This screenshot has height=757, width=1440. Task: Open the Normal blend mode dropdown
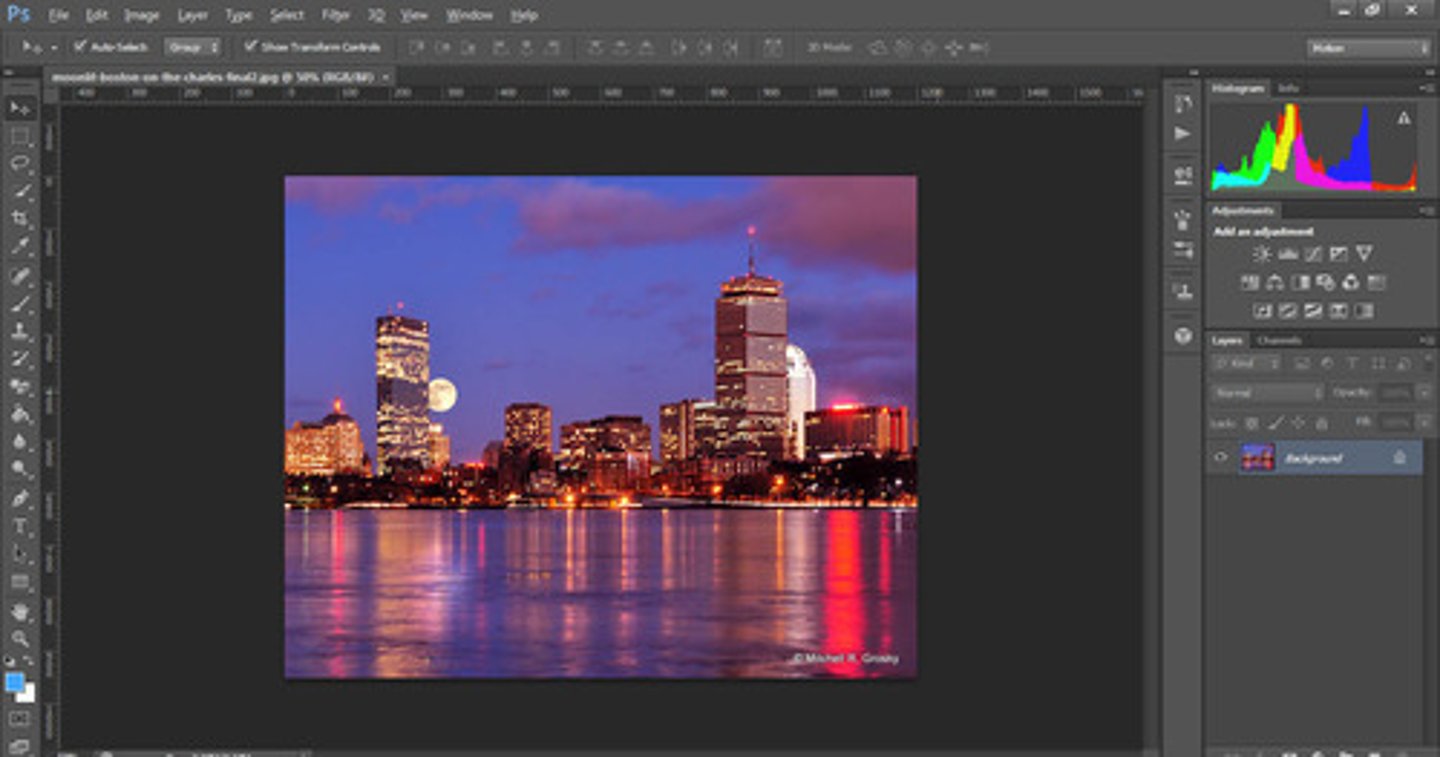pos(1267,393)
